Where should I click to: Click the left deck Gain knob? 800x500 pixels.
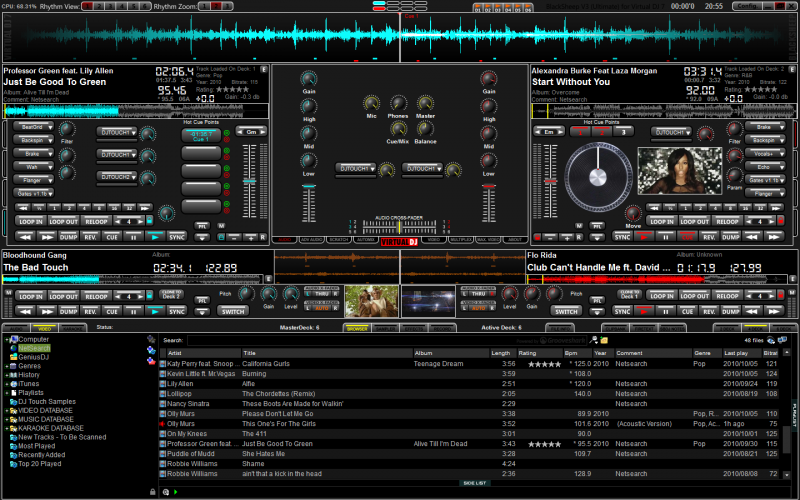309,79
